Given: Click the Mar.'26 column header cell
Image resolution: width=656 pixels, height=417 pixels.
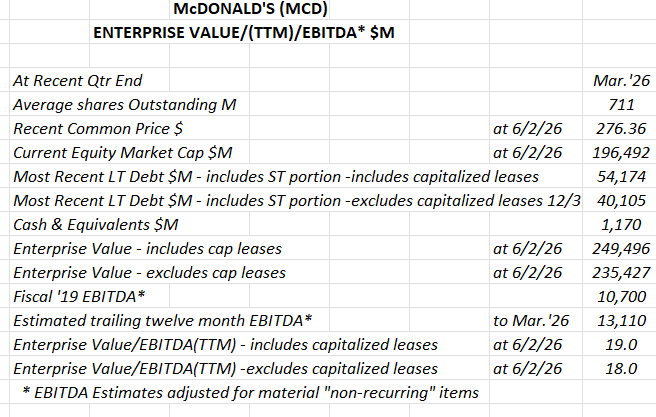Looking at the screenshot, I should click(x=621, y=80).
